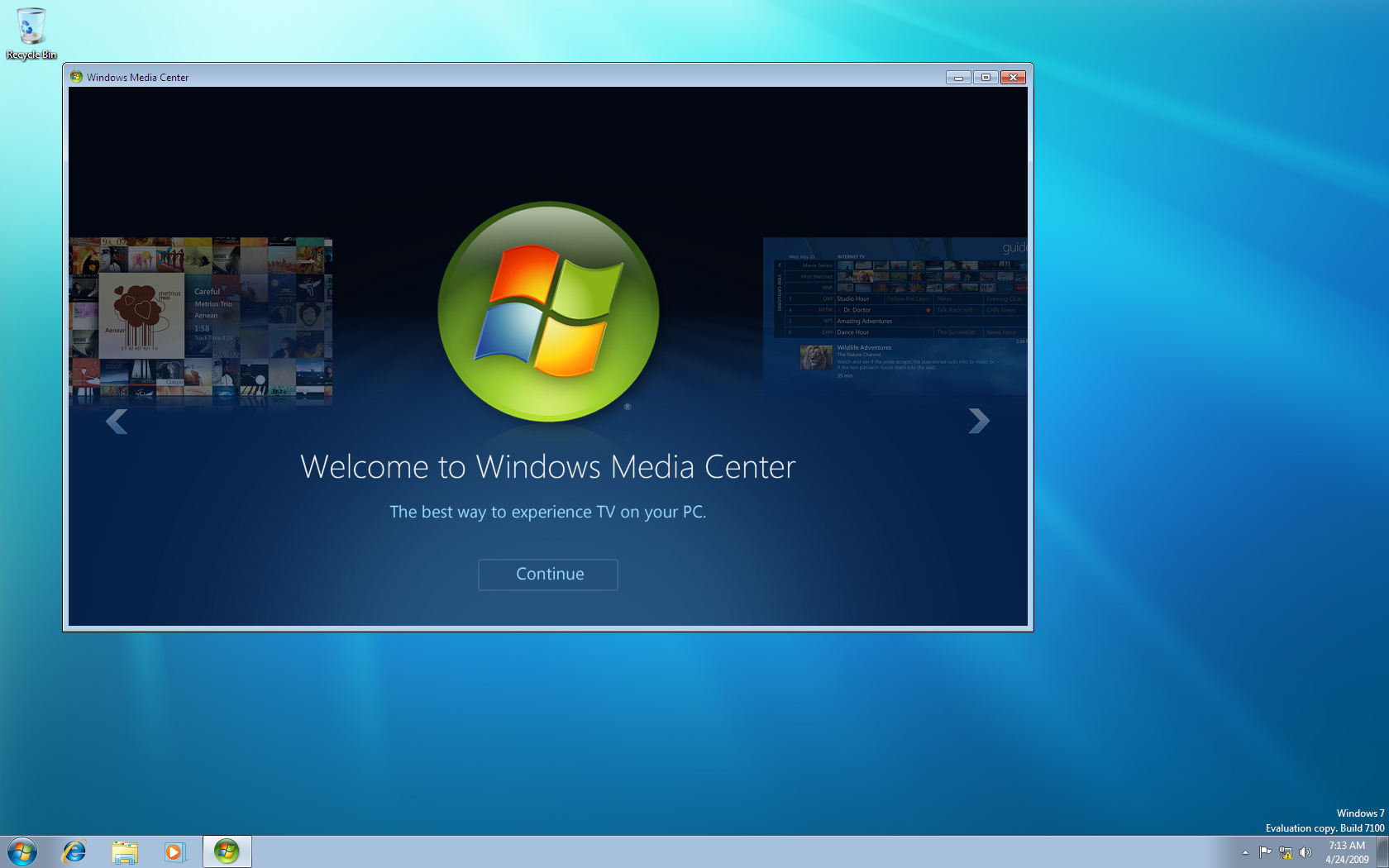Screen dimensions: 1389x868
Task: Open the Start menu
Action: [x=21, y=851]
